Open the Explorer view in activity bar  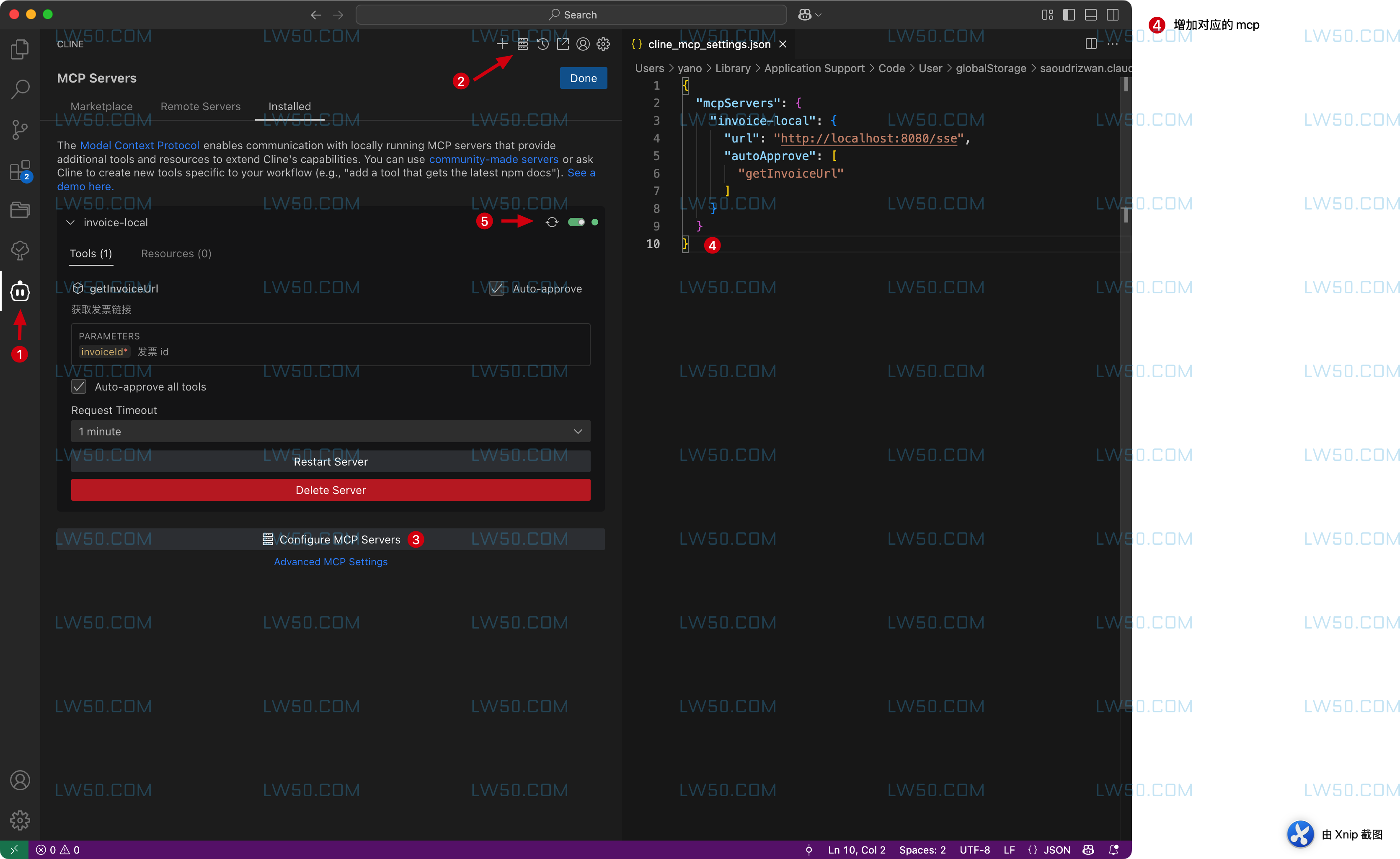click(20, 49)
